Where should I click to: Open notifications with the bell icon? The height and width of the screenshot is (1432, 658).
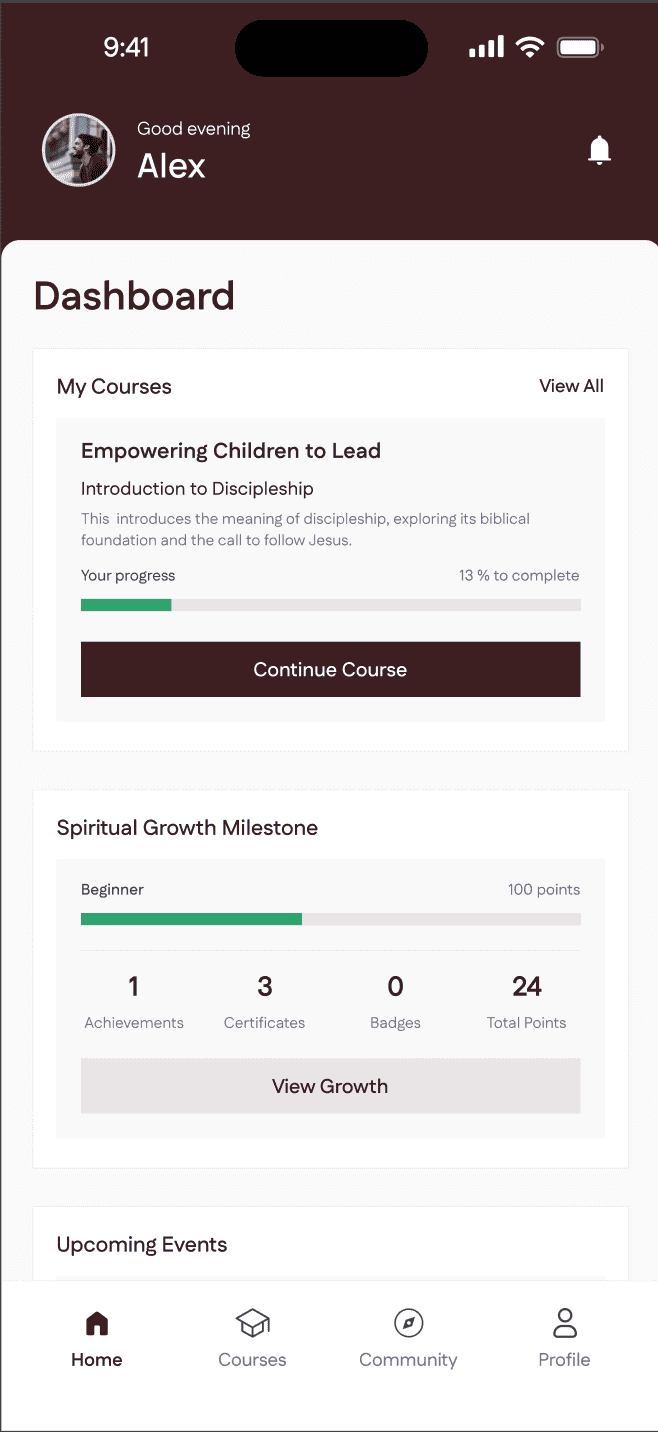pos(599,150)
